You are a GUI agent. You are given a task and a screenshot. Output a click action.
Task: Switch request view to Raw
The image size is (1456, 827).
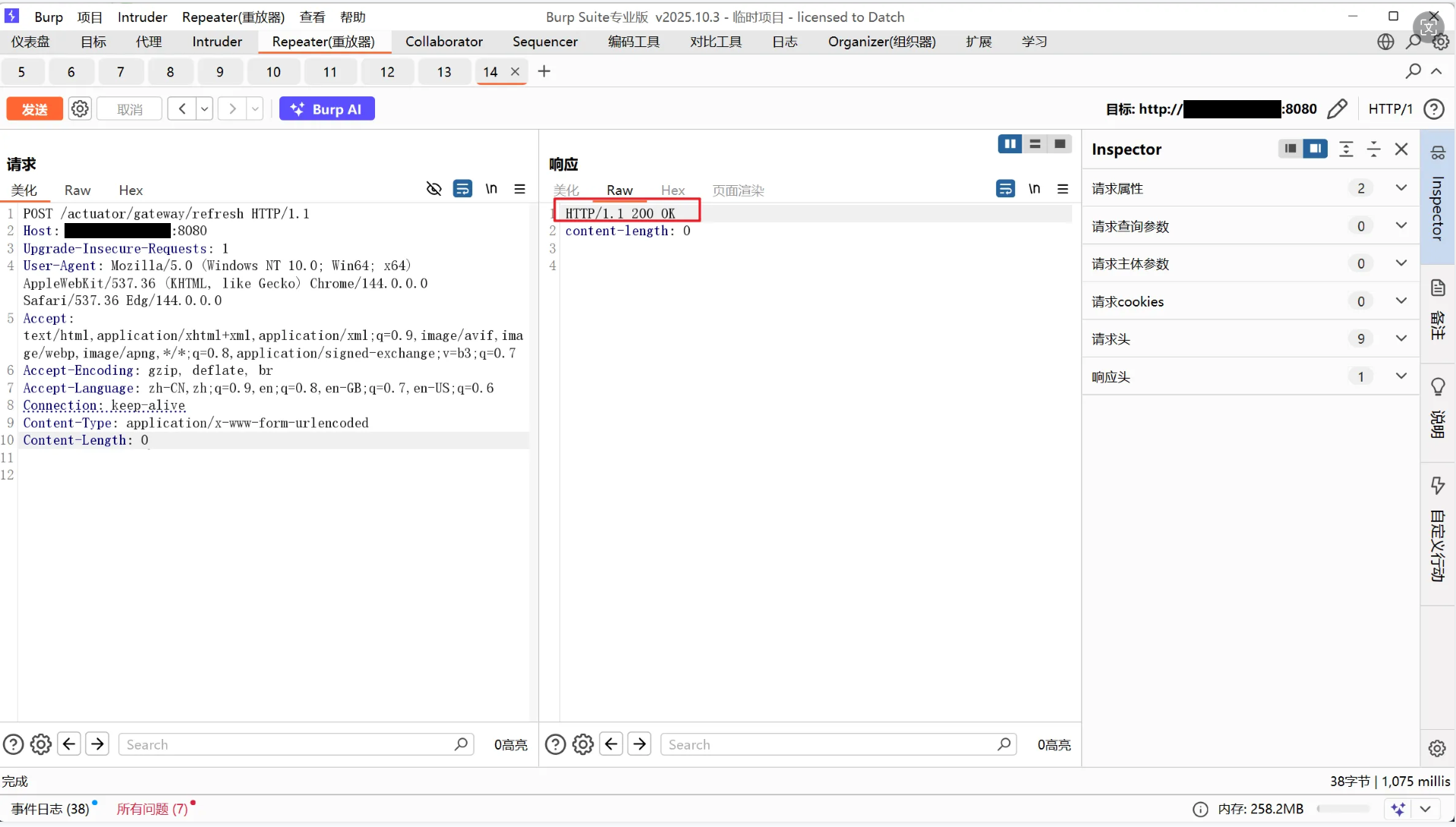pyautogui.click(x=77, y=190)
